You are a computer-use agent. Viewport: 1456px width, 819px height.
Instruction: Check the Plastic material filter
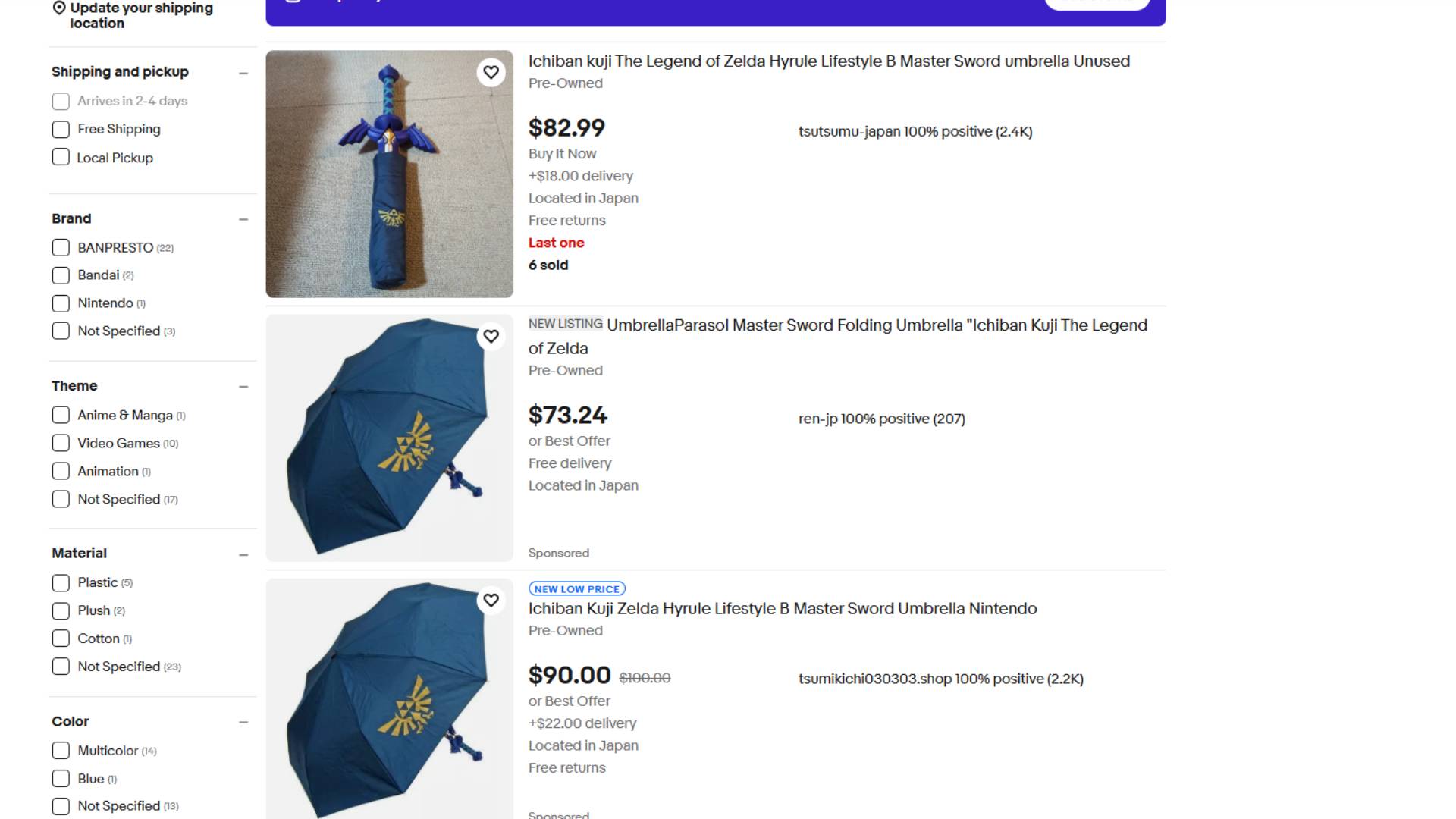(61, 582)
